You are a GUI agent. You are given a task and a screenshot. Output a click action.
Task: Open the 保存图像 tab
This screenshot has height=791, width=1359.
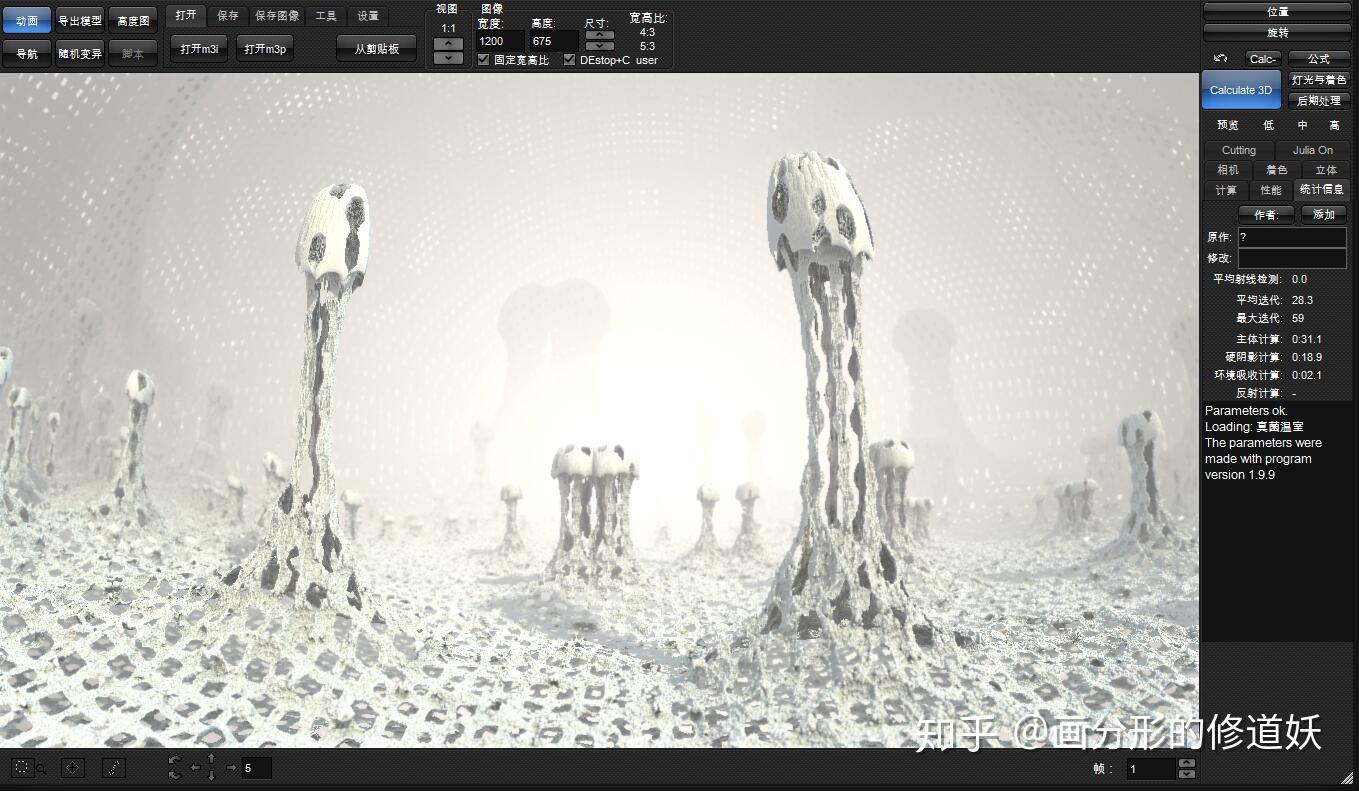(x=277, y=16)
